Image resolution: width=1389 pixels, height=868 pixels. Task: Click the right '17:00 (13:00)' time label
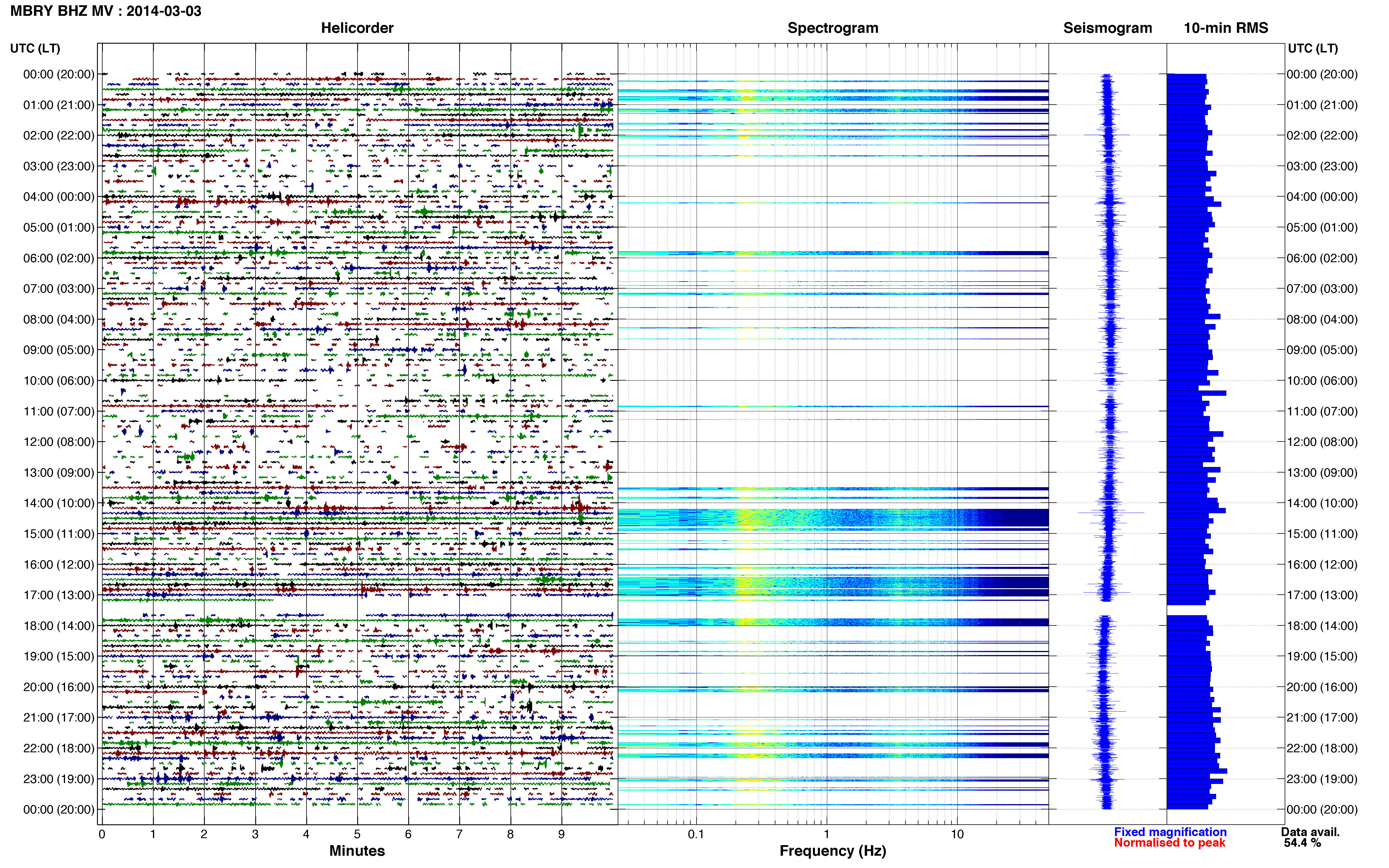click(x=1322, y=595)
